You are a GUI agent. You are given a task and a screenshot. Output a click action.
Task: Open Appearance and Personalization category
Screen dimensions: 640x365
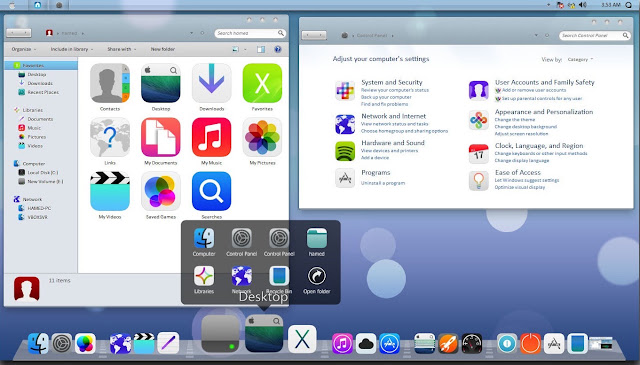click(544, 112)
